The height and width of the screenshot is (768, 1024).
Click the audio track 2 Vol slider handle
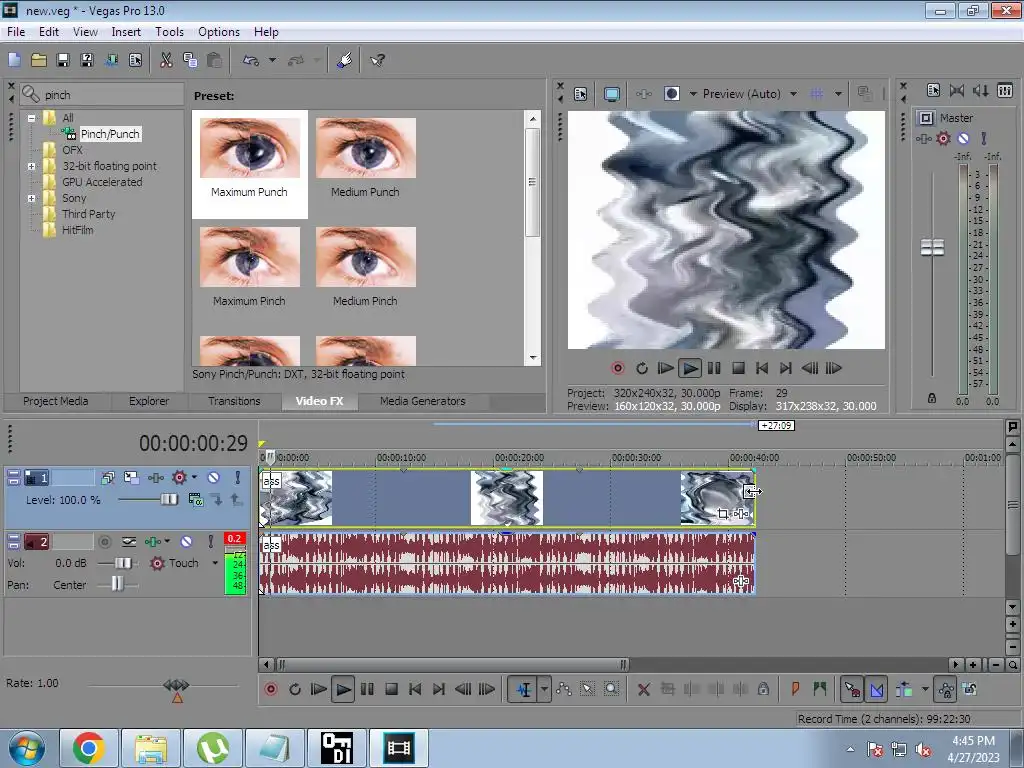(x=123, y=563)
